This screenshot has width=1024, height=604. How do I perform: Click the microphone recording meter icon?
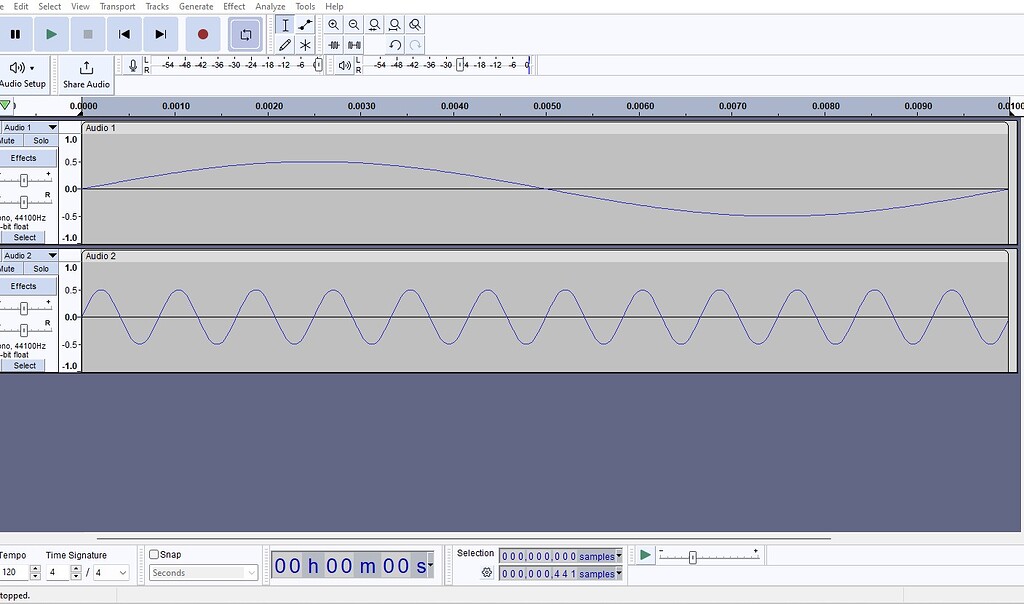131,65
